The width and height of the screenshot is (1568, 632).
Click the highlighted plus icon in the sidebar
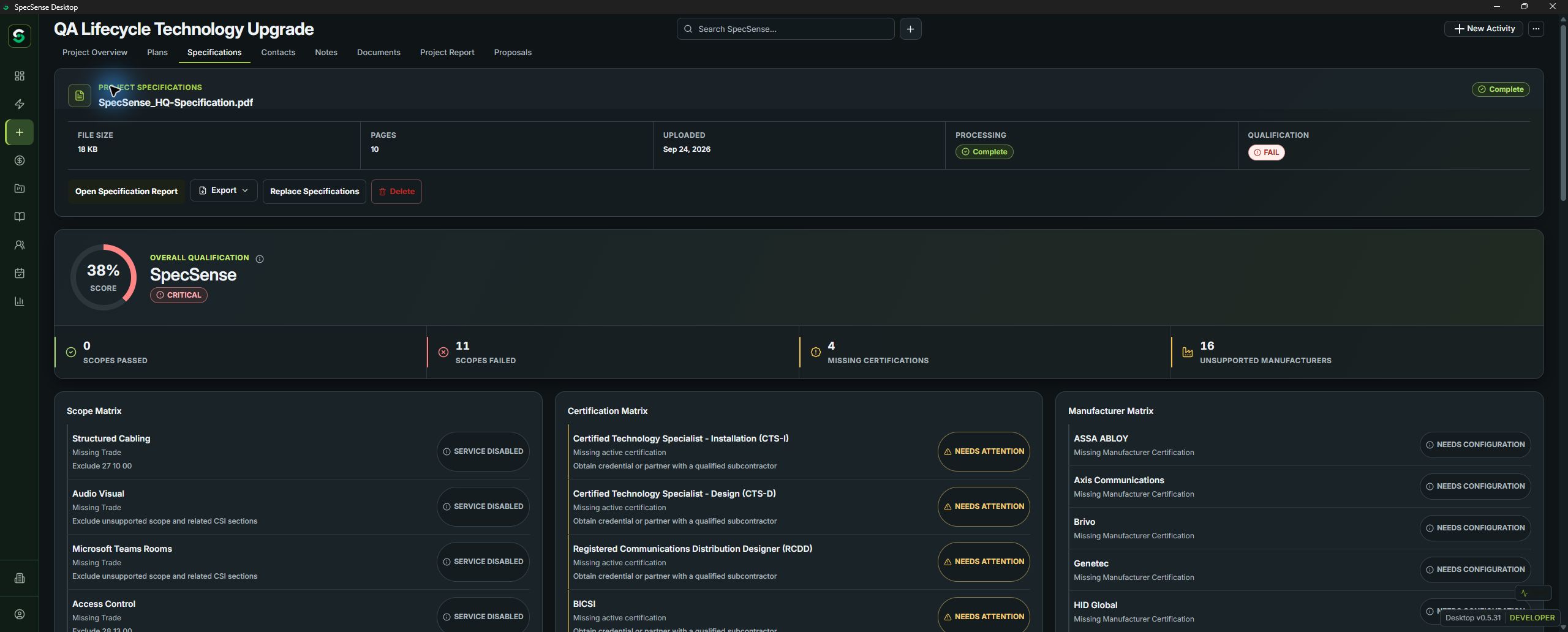20,132
